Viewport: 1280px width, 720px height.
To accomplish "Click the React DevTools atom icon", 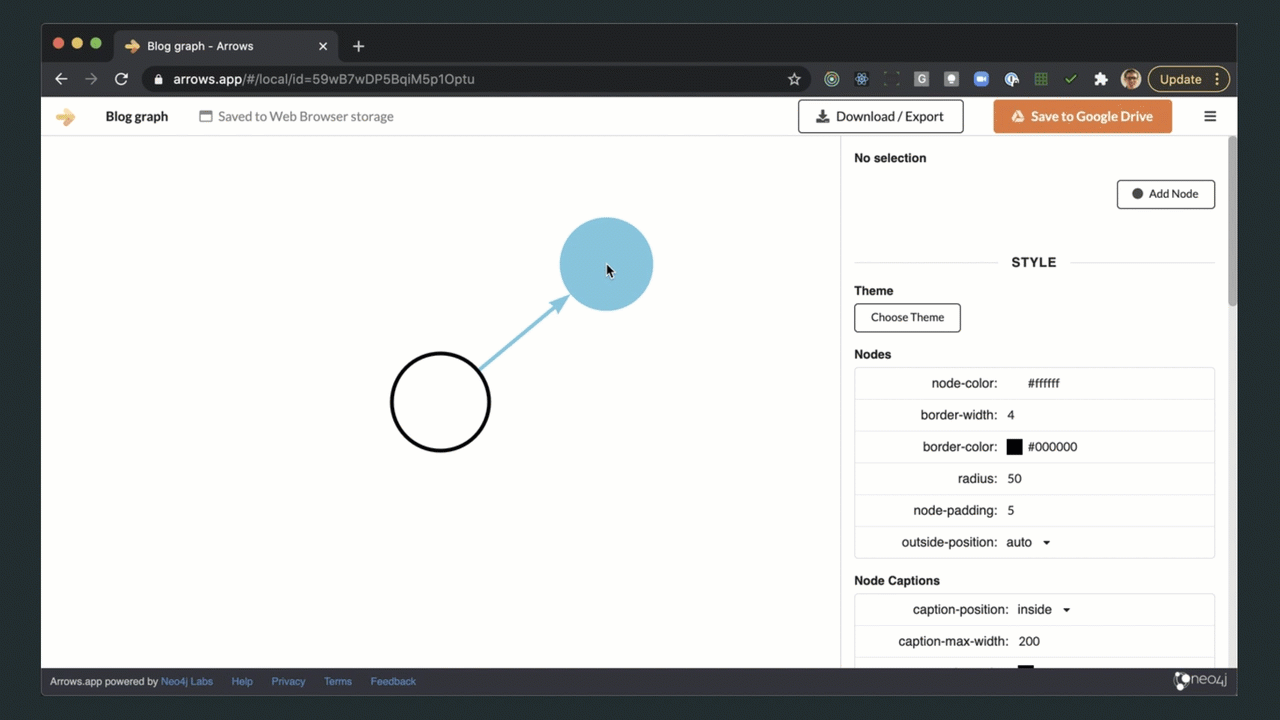I will tap(862, 79).
